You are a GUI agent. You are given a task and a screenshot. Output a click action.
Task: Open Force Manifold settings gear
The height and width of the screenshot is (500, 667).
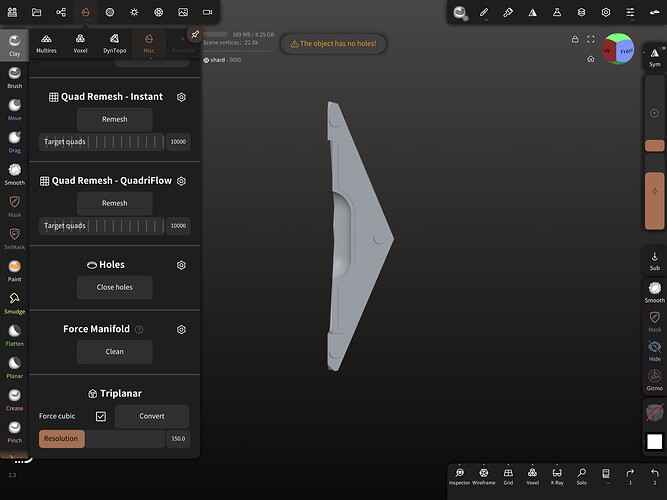click(x=181, y=329)
